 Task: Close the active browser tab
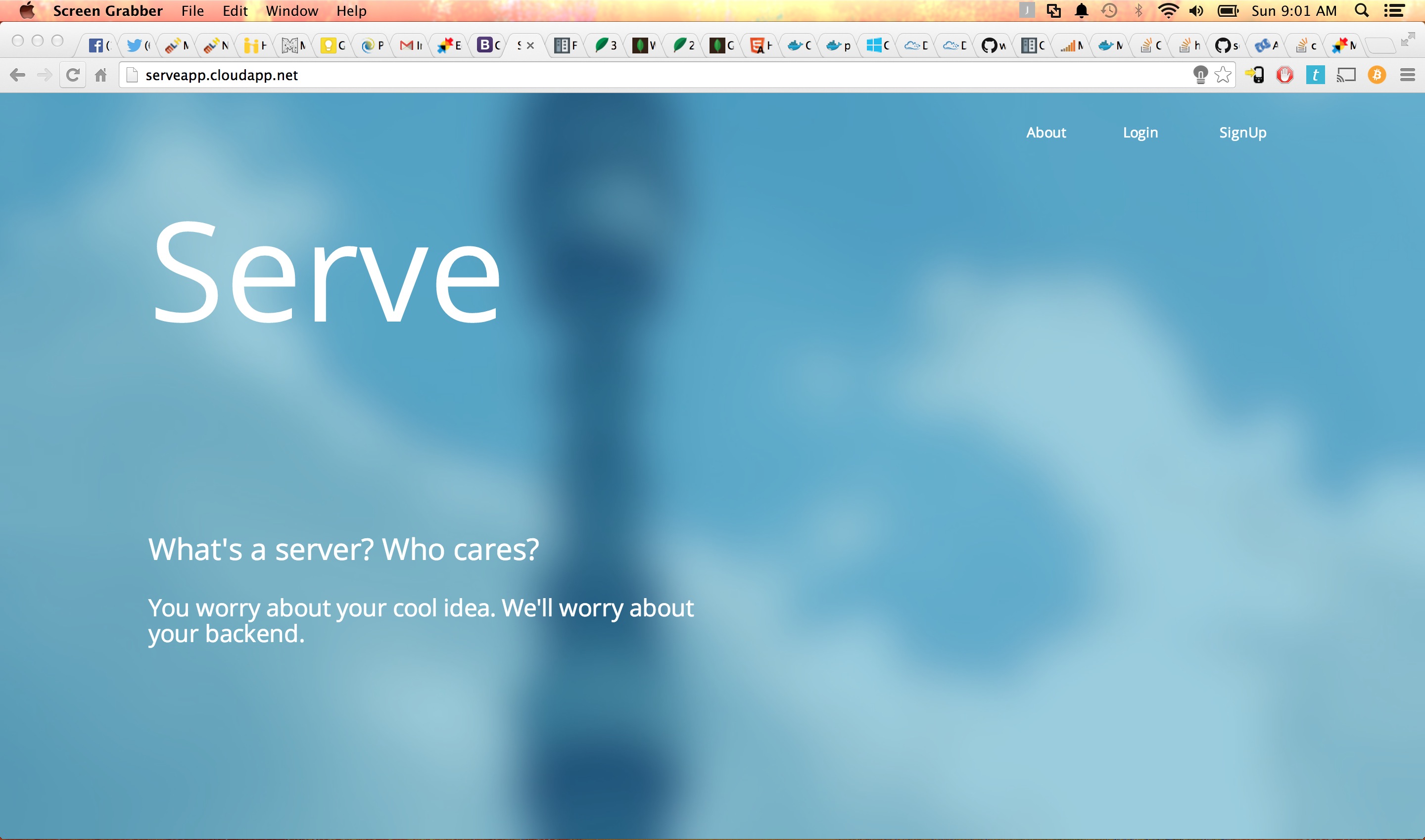pyautogui.click(x=530, y=46)
